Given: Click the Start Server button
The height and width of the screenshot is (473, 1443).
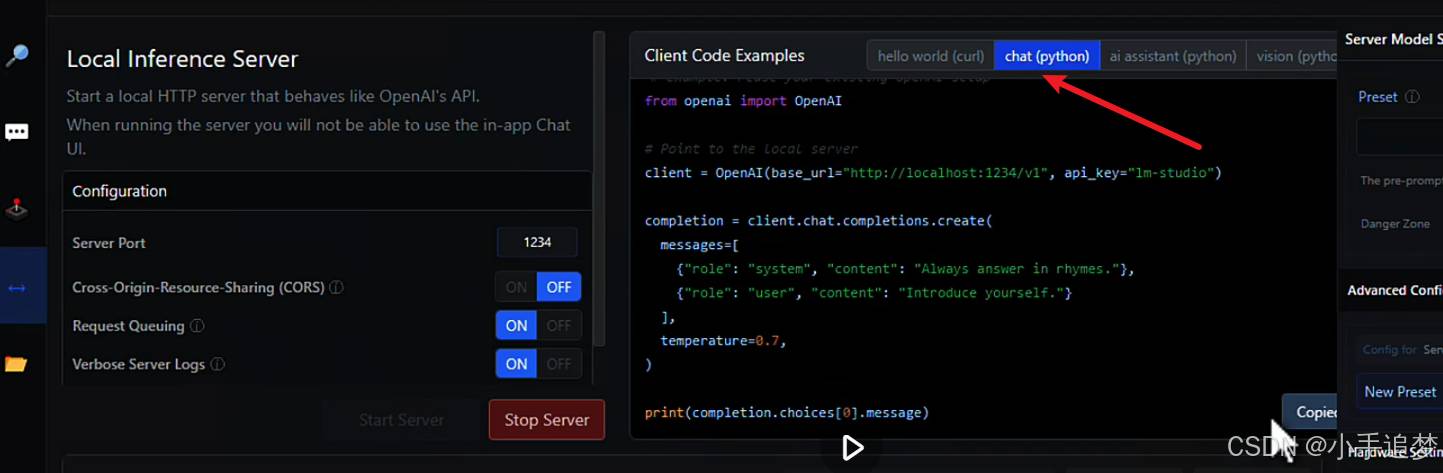Looking at the screenshot, I should pyautogui.click(x=401, y=420).
